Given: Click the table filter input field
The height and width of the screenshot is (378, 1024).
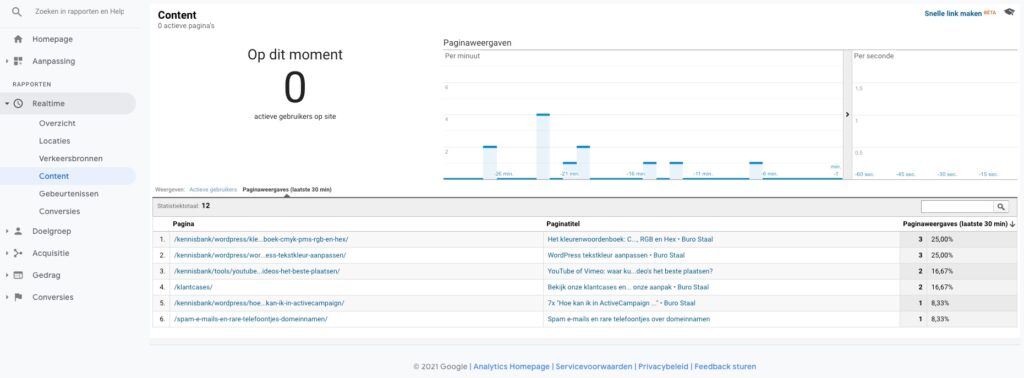Looking at the screenshot, I should pos(957,206).
